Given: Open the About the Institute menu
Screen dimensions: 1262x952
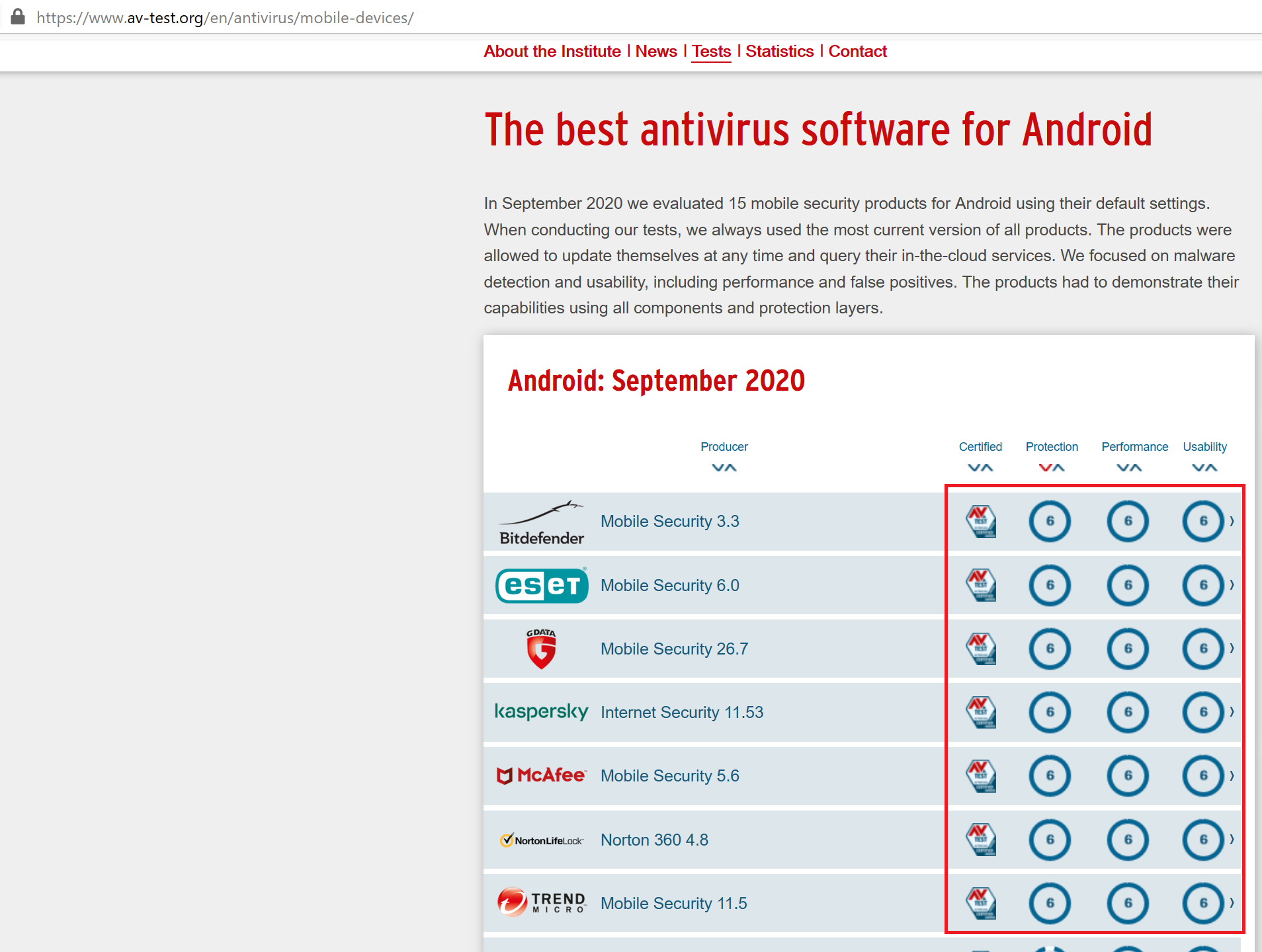Looking at the screenshot, I should [552, 52].
